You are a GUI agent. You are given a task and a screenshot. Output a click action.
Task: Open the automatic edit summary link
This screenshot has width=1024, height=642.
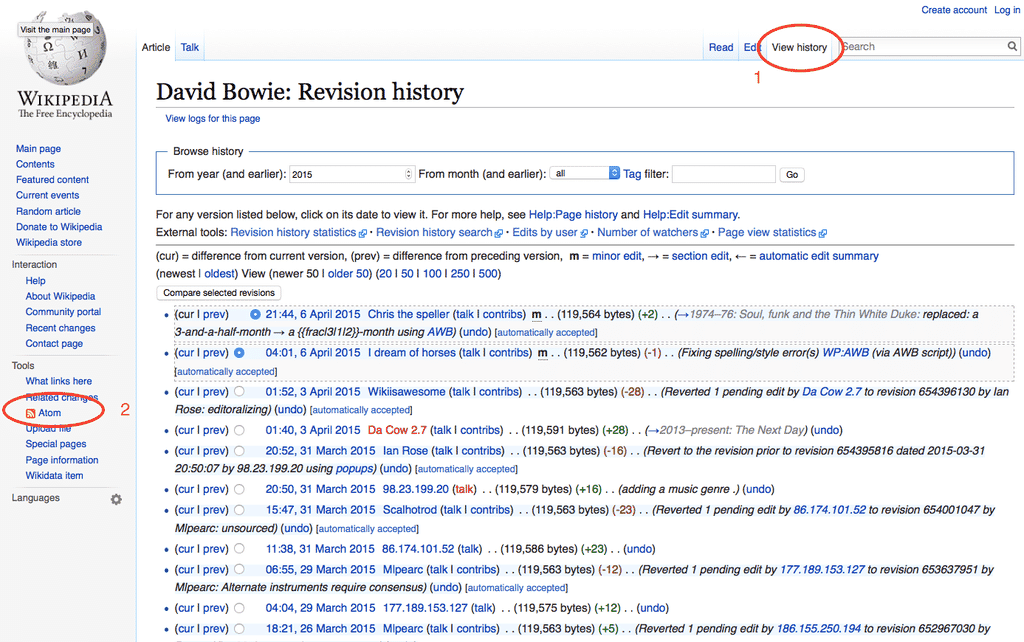click(x=818, y=256)
